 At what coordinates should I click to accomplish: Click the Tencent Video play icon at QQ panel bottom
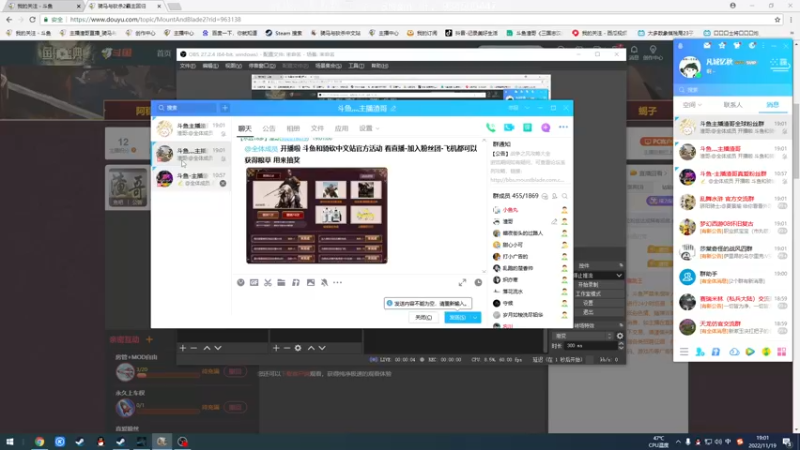pos(750,352)
